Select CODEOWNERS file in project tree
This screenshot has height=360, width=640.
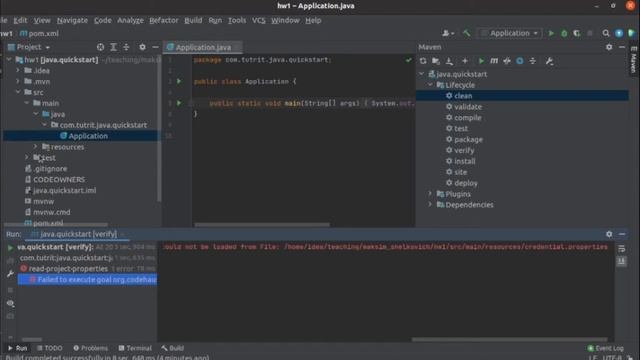click(59, 180)
